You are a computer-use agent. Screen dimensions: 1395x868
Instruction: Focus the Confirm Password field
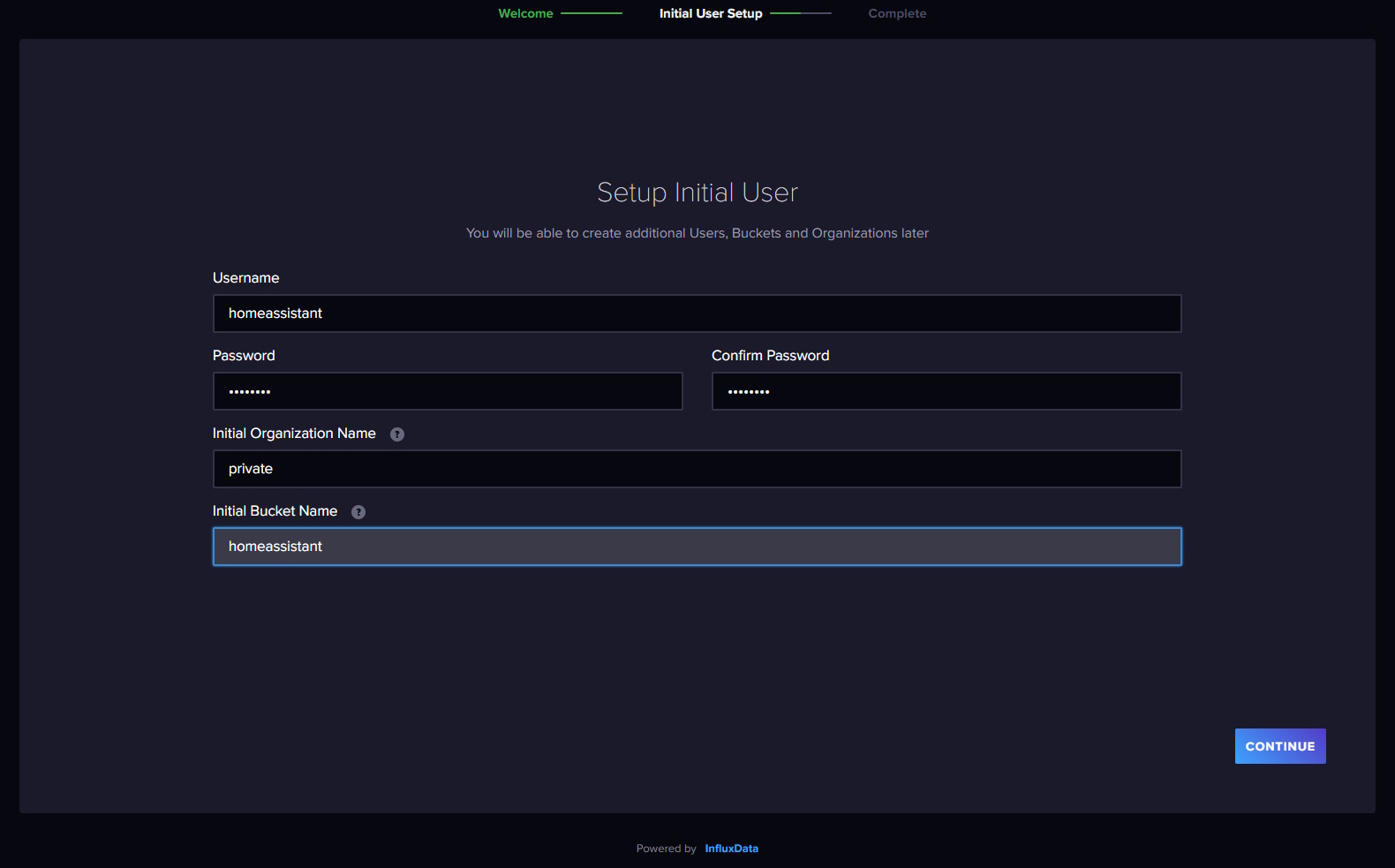(946, 391)
